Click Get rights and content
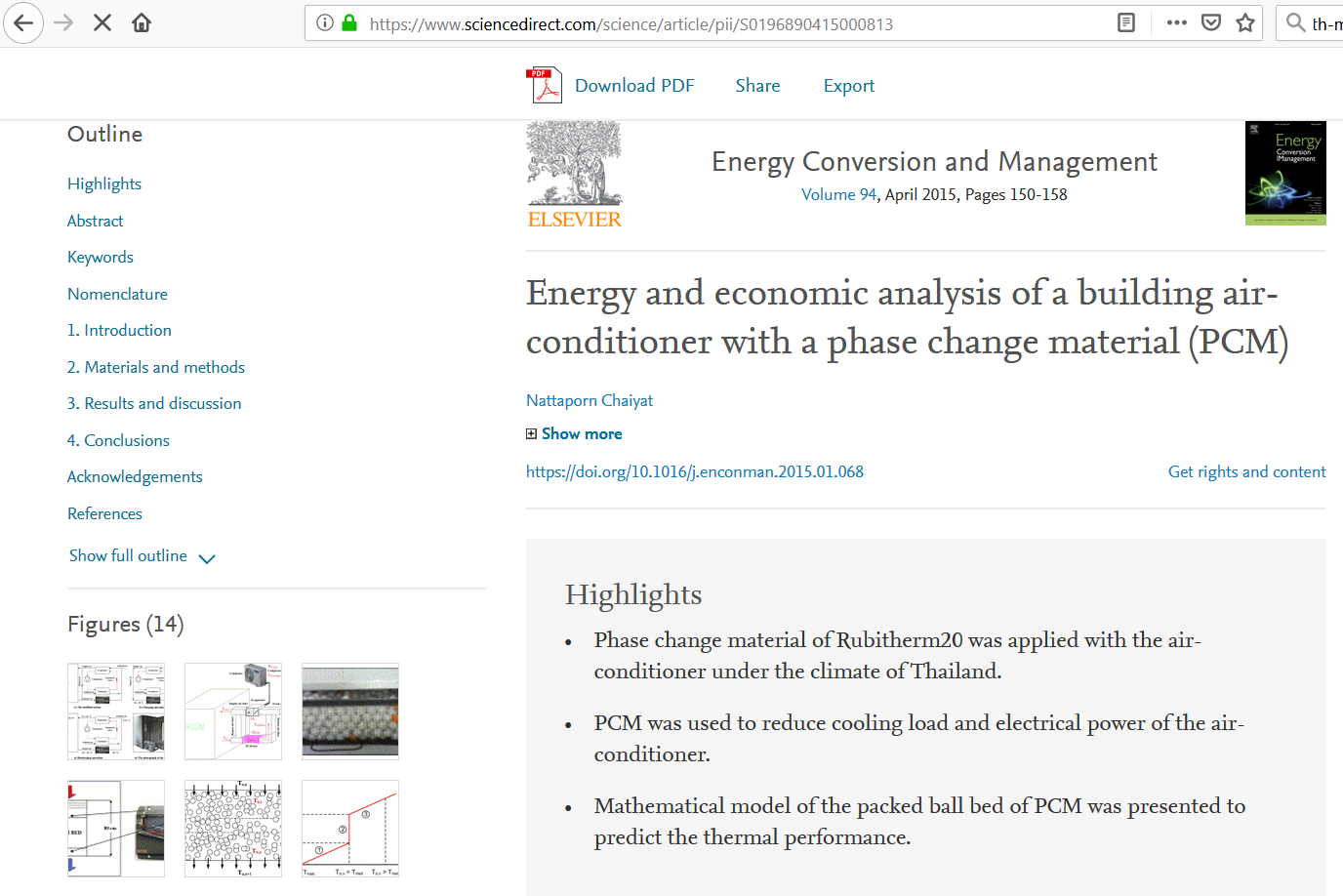The height and width of the screenshot is (896, 1343). pyautogui.click(x=1246, y=471)
